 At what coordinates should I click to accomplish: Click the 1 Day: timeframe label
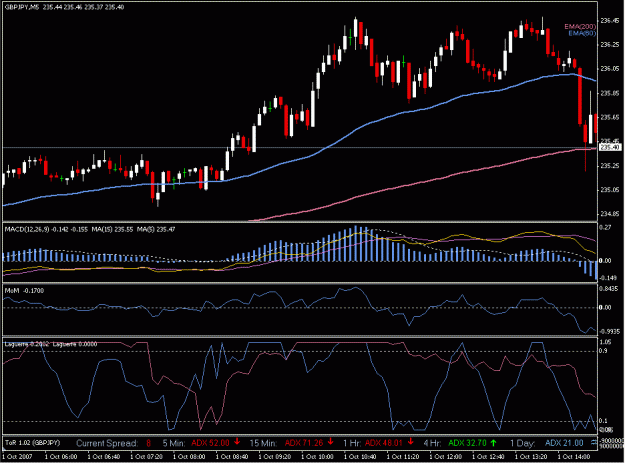(x=522, y=443)
